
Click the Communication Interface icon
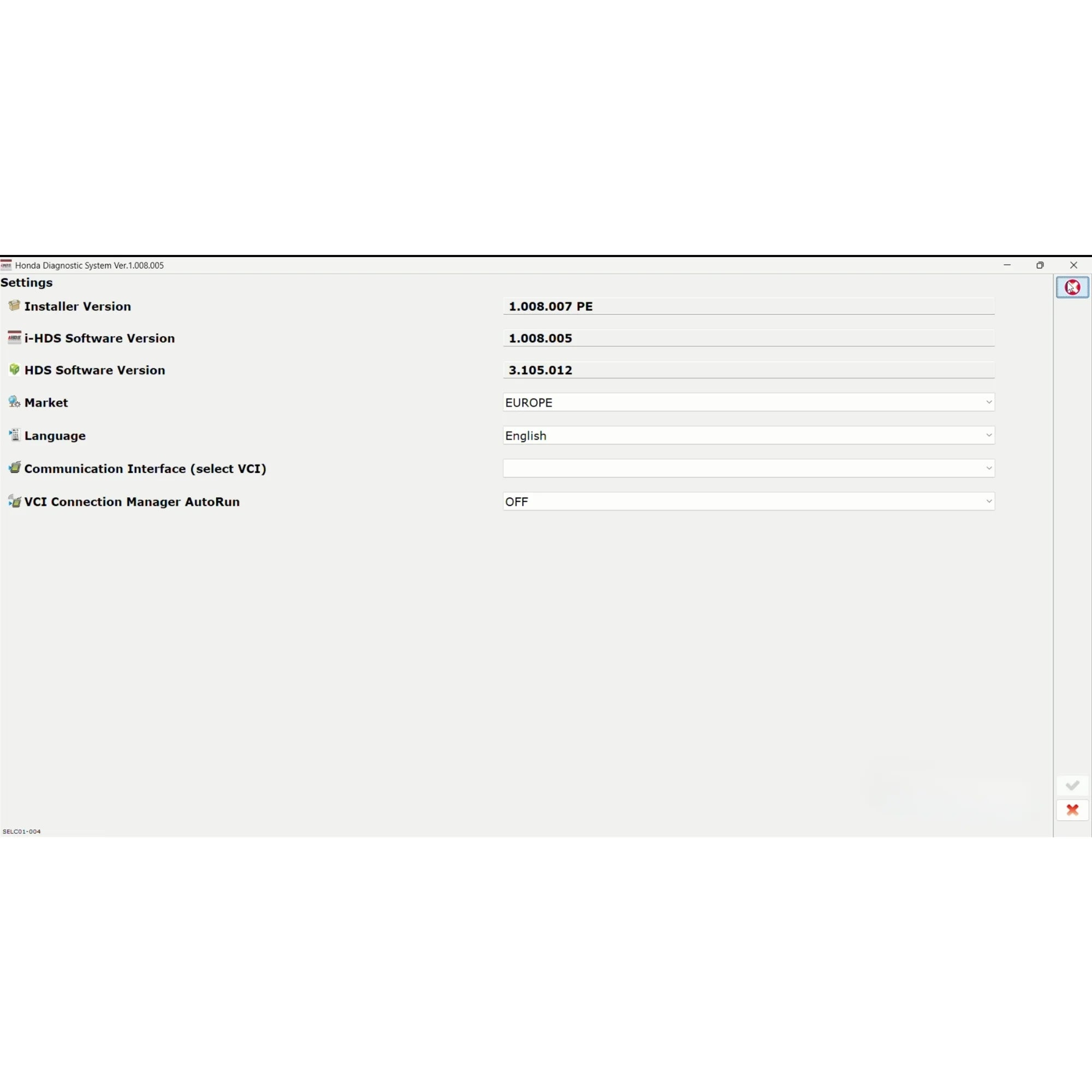click(14, 468)
